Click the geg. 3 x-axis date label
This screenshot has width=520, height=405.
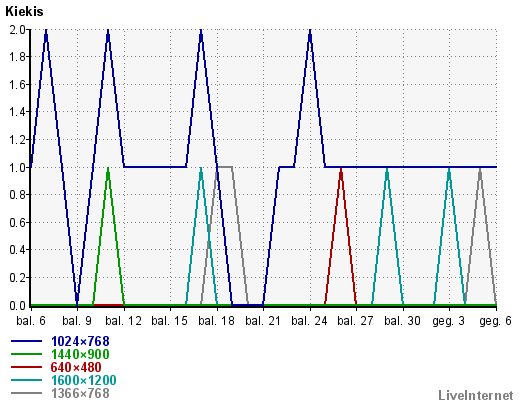448,321
